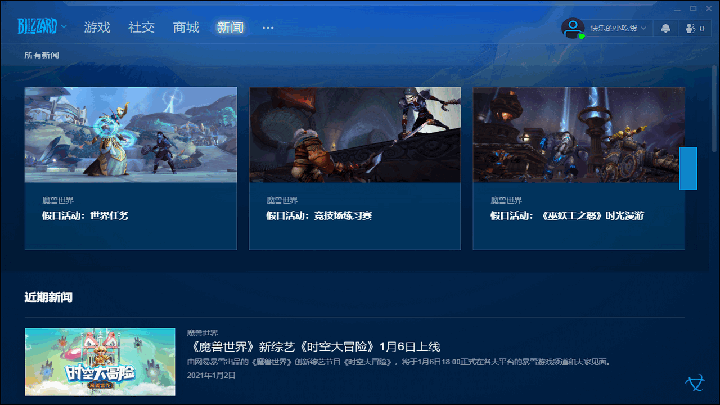Click the 近期新闻 section heading
This screenshot has height=405, width=720.
[48, 297]
